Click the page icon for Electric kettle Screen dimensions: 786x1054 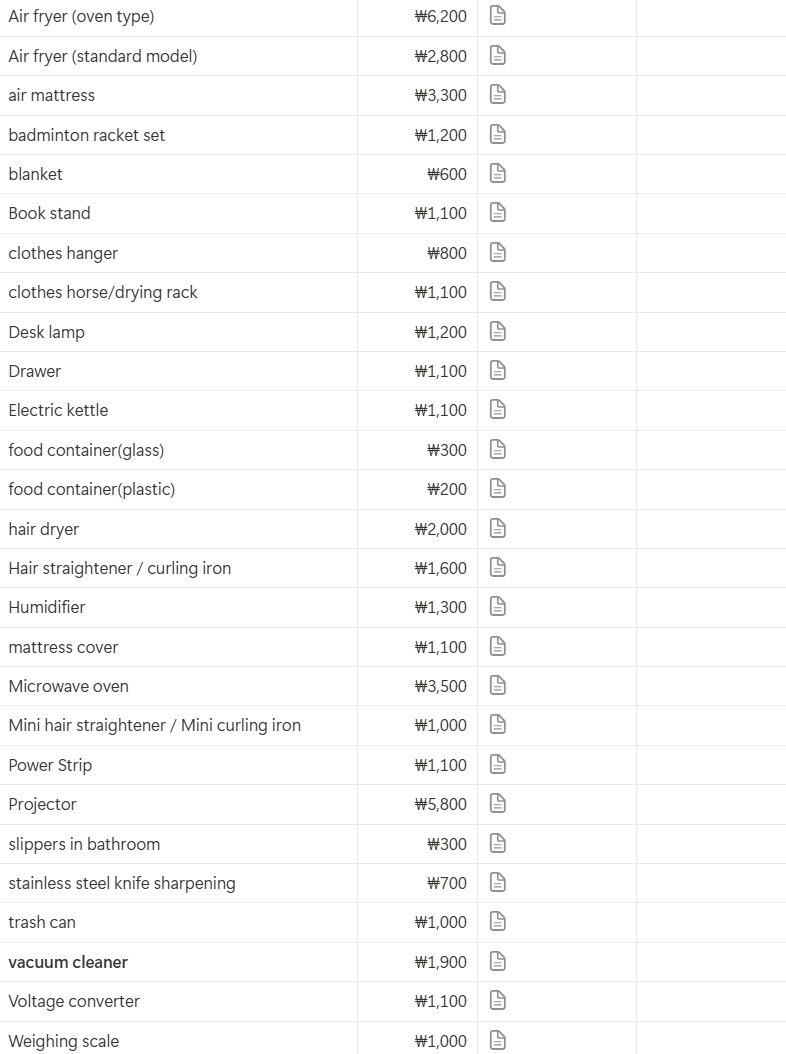[498, 409]
